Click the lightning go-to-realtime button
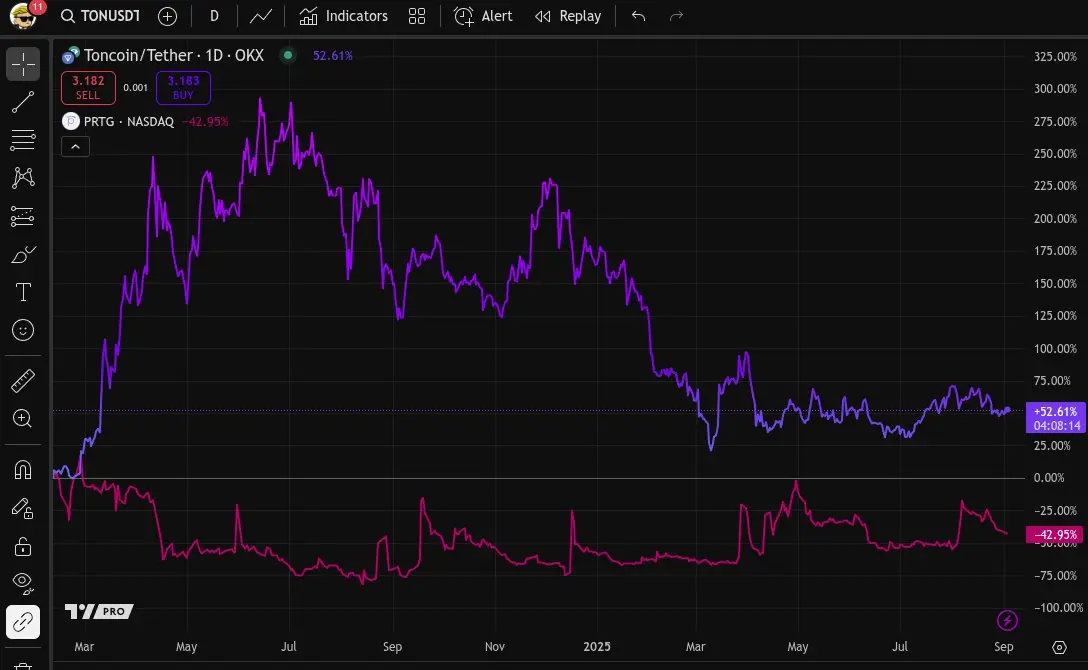 click(1008, 620)
